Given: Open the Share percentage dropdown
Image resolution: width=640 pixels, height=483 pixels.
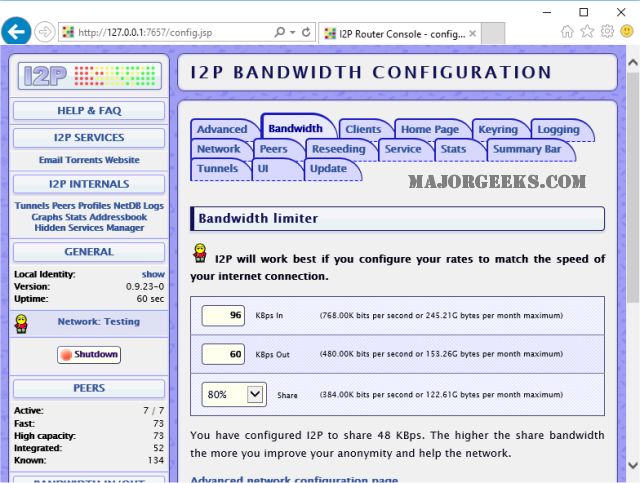Looking at the screenshot, I should (x=234, y=394).
